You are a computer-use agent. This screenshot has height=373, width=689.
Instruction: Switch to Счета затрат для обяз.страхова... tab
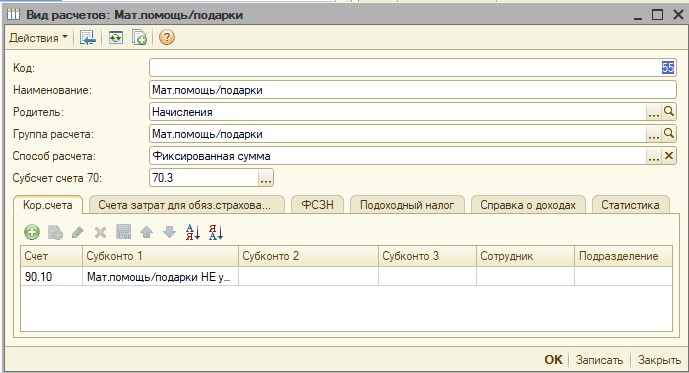tap(187, 205)
